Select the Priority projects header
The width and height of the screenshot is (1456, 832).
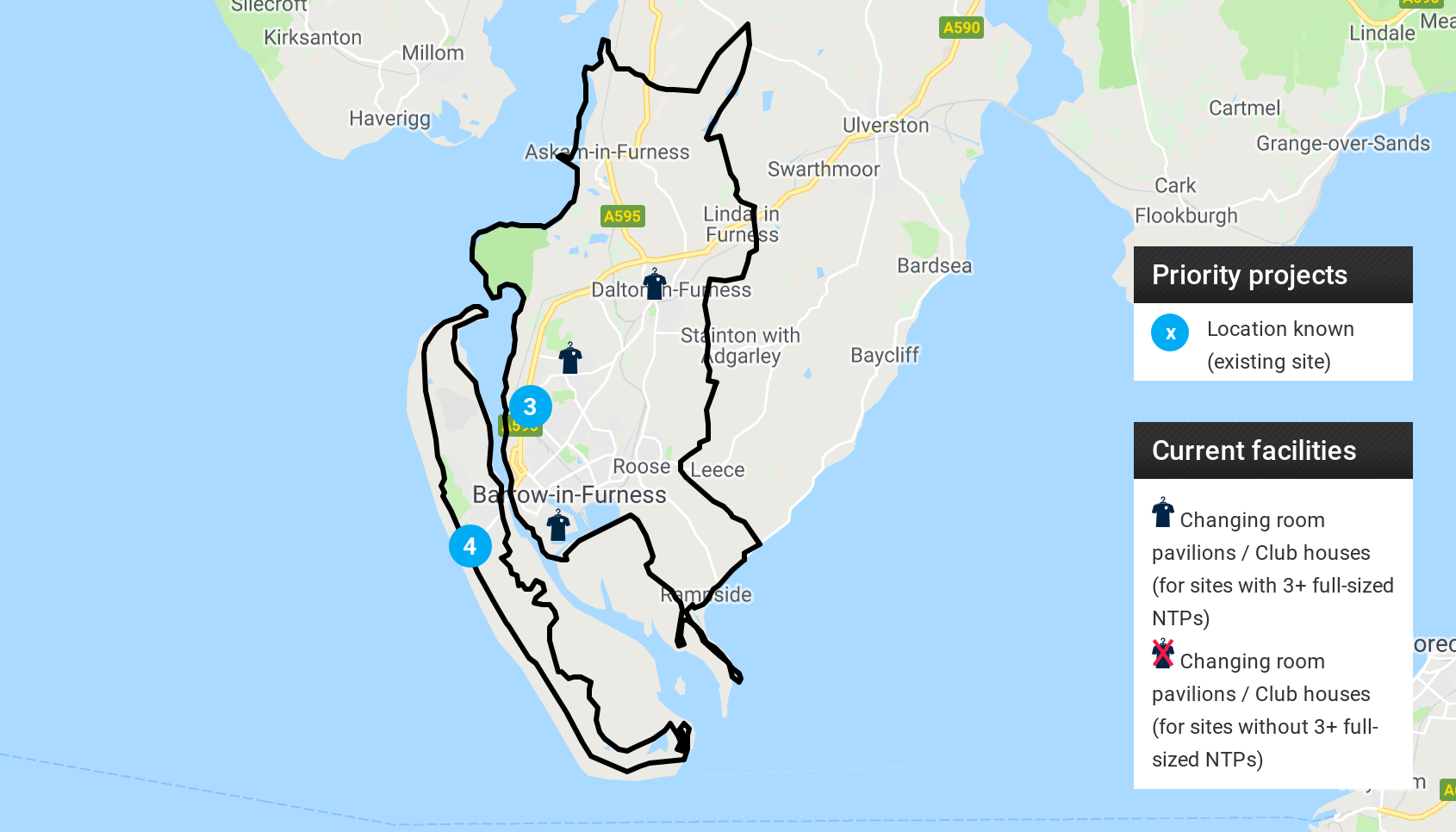point(1272,275)
